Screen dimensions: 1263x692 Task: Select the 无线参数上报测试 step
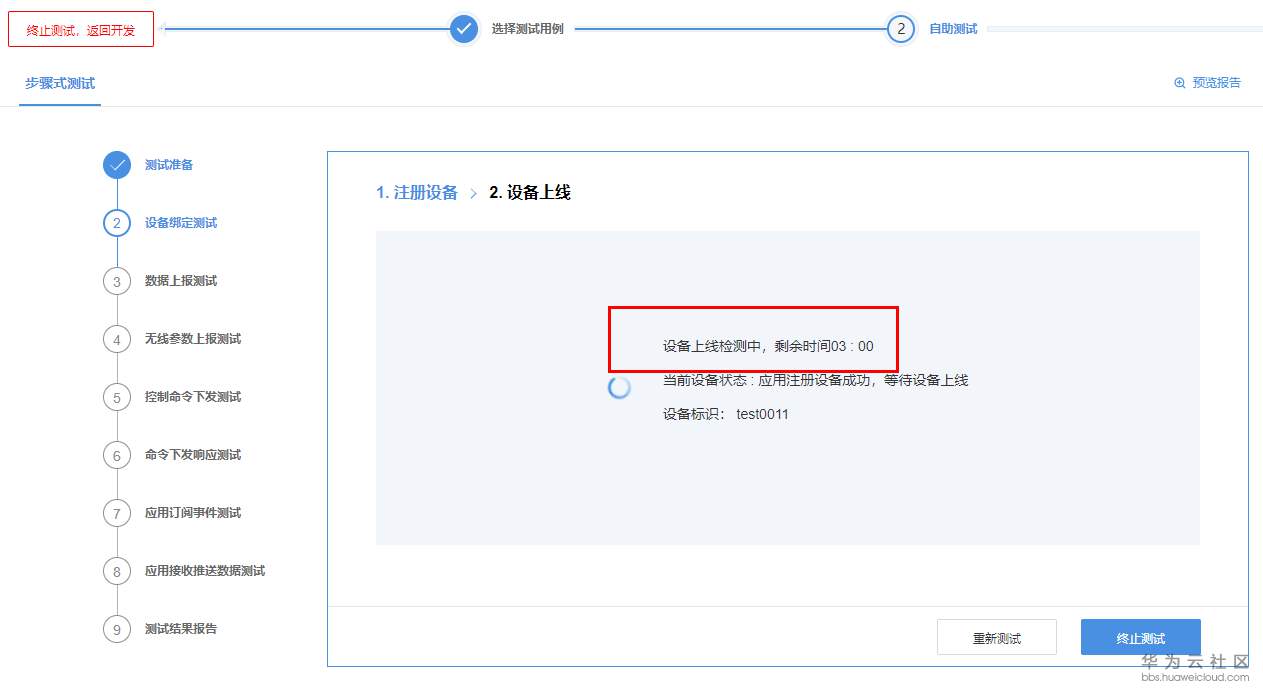[193, 339]
